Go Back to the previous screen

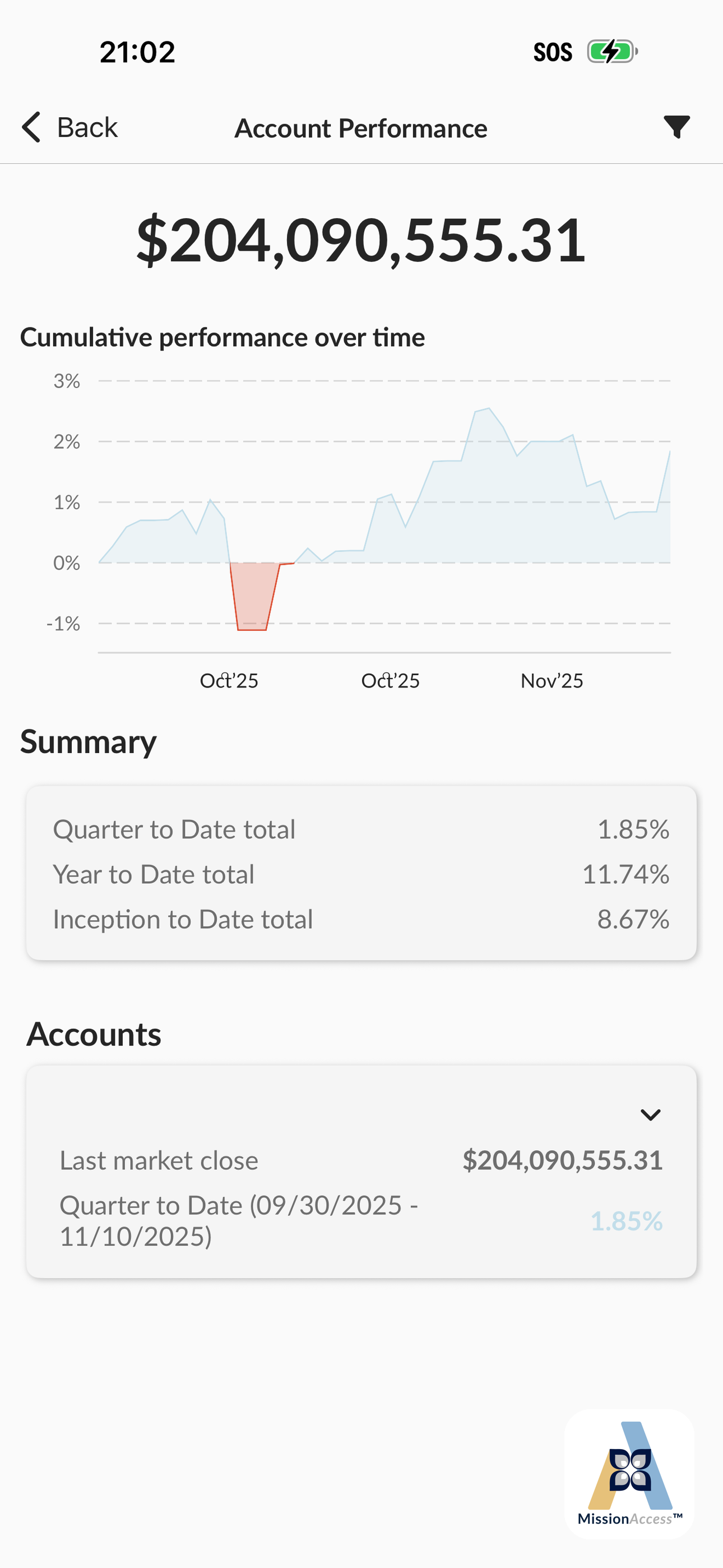point(69,127)
